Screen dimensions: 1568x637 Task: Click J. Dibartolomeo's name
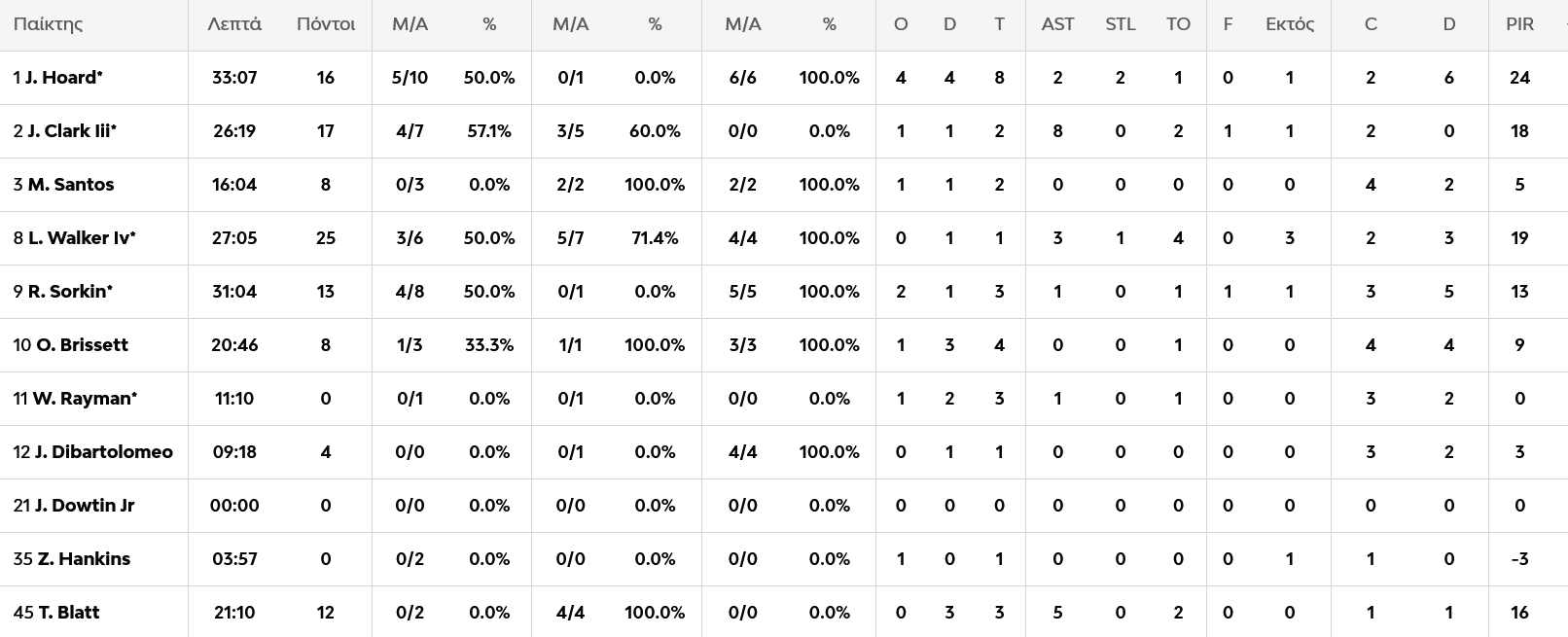tap(103, 452)
